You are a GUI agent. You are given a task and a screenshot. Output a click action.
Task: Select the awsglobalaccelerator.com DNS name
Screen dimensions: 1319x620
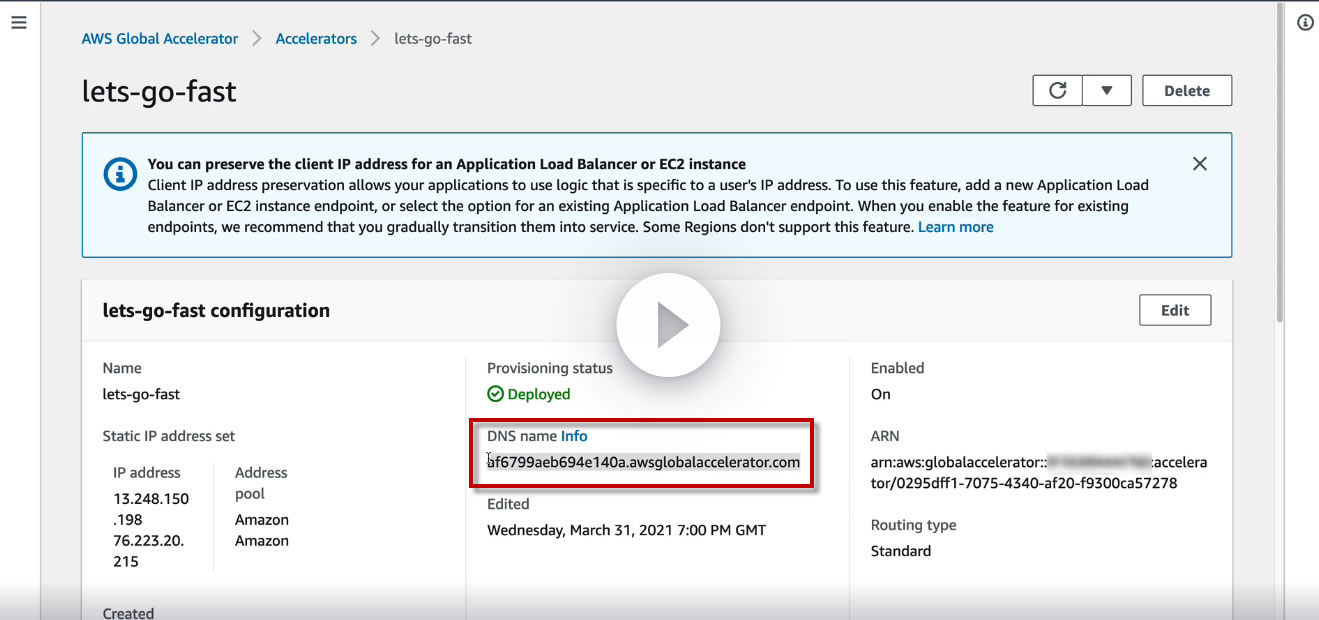(x=643, y=462)
